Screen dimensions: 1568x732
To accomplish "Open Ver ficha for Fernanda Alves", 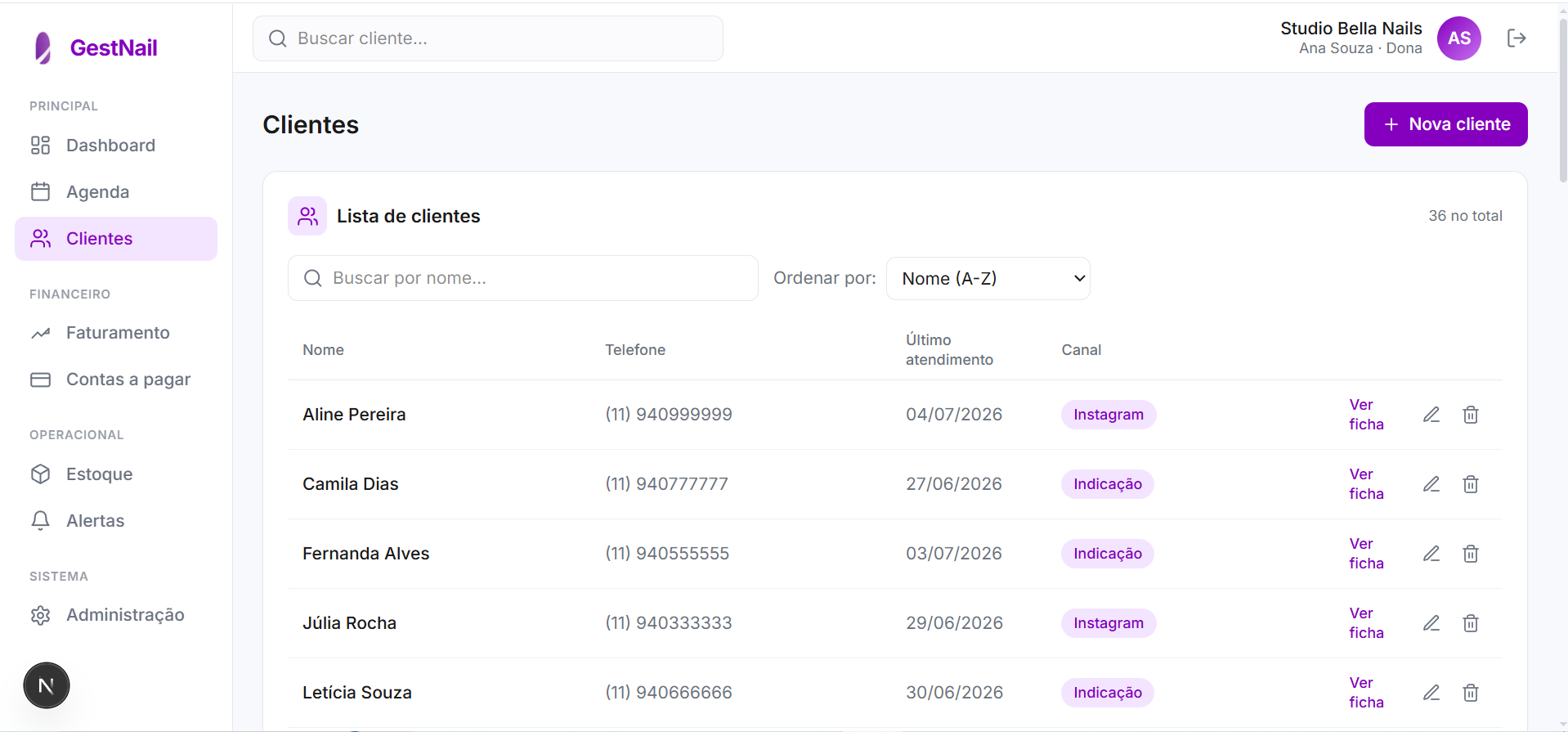I will click(1366, 554).
